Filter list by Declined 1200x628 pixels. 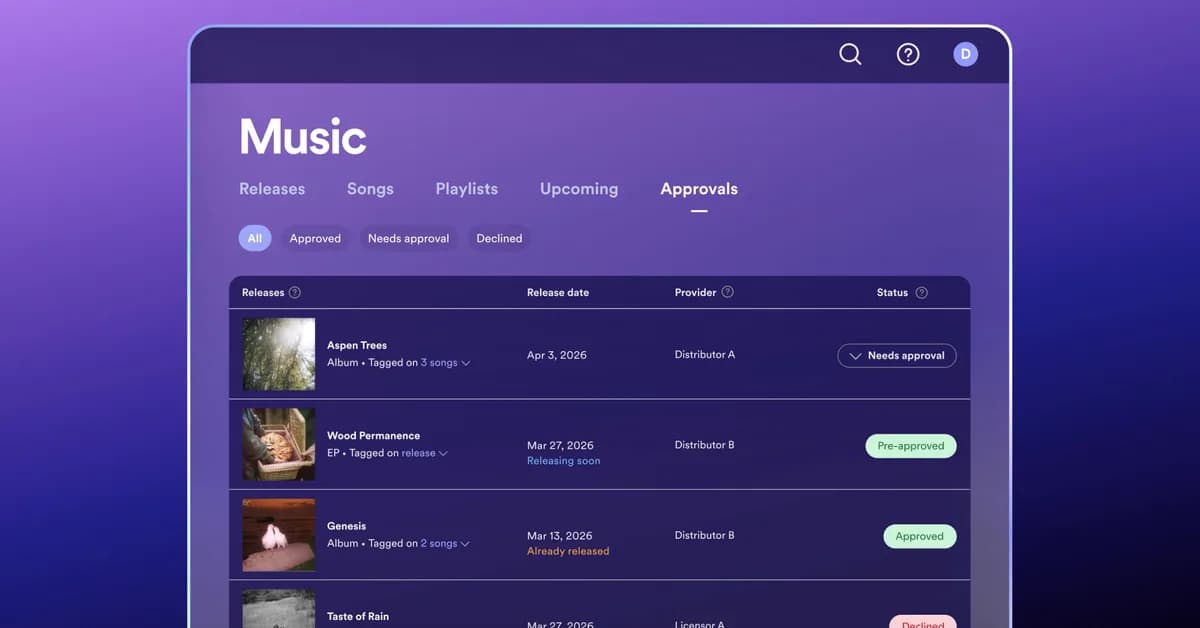499,238
